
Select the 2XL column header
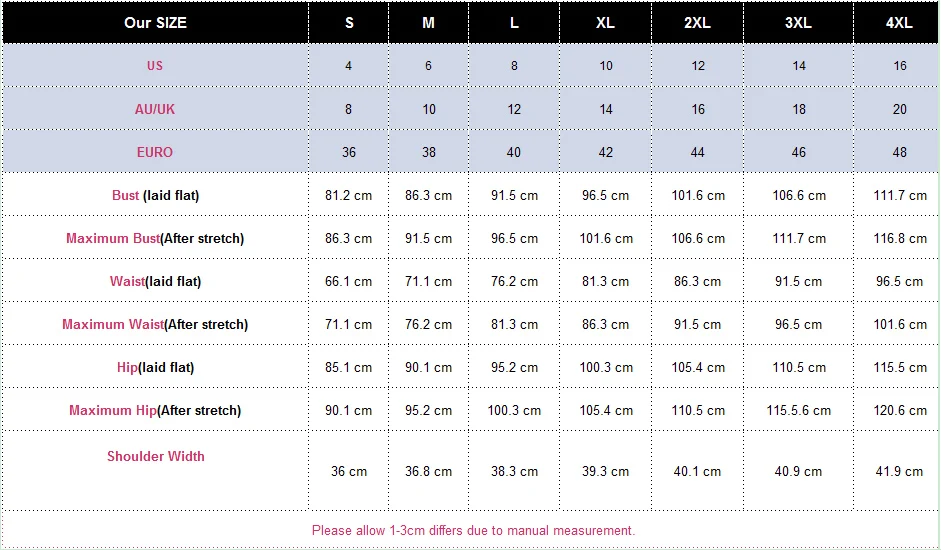697,23
